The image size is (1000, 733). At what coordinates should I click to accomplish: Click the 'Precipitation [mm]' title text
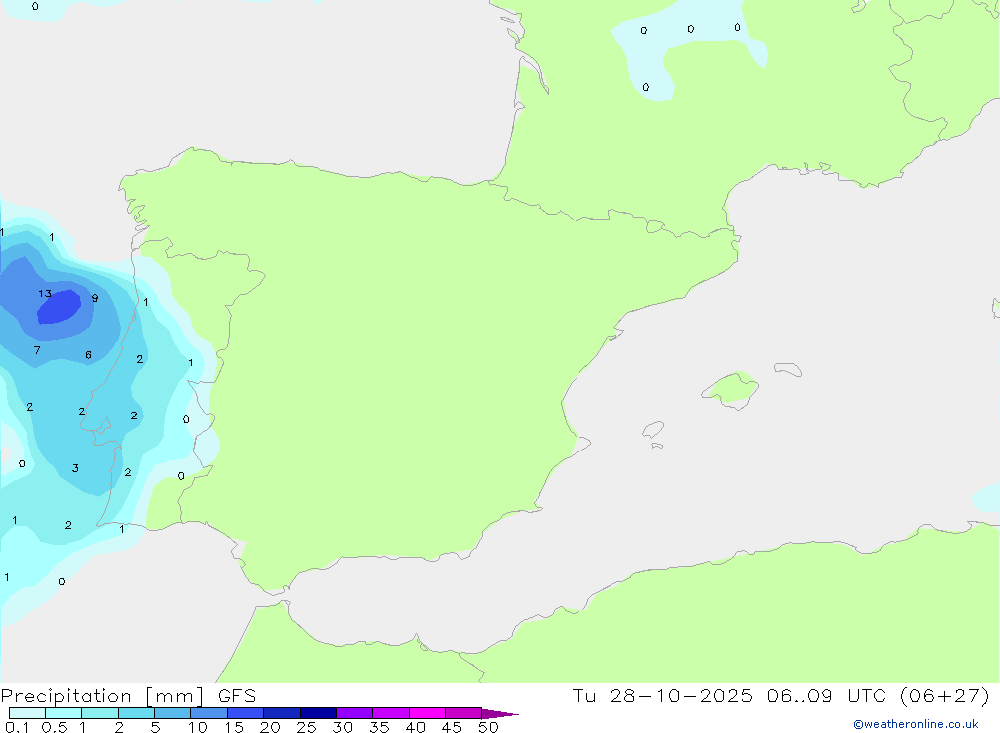pos(102,696)
